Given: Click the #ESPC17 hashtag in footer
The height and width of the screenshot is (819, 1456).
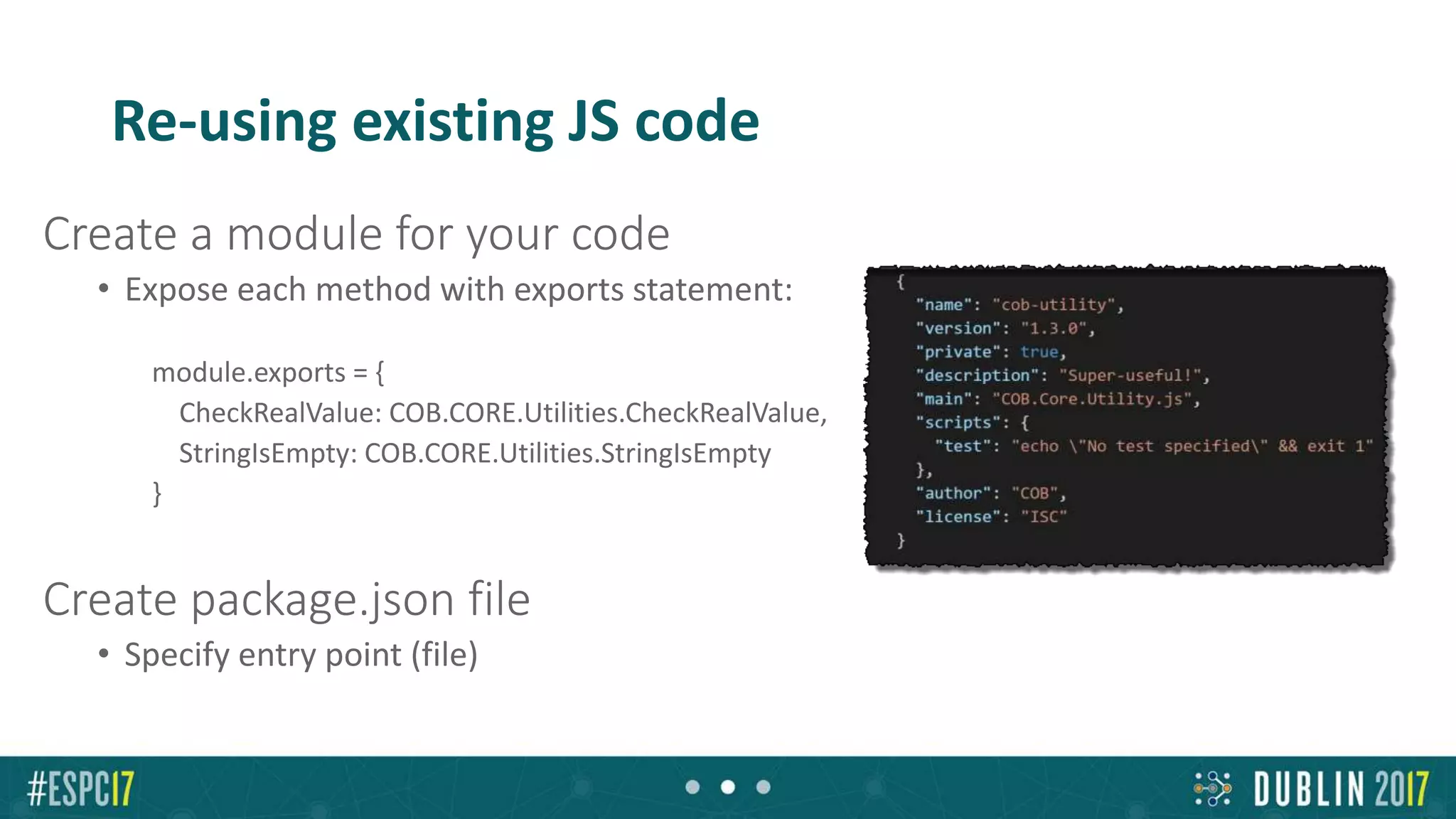Looking at the screenshot, I should pyautogui.click(x=80, y=788).
